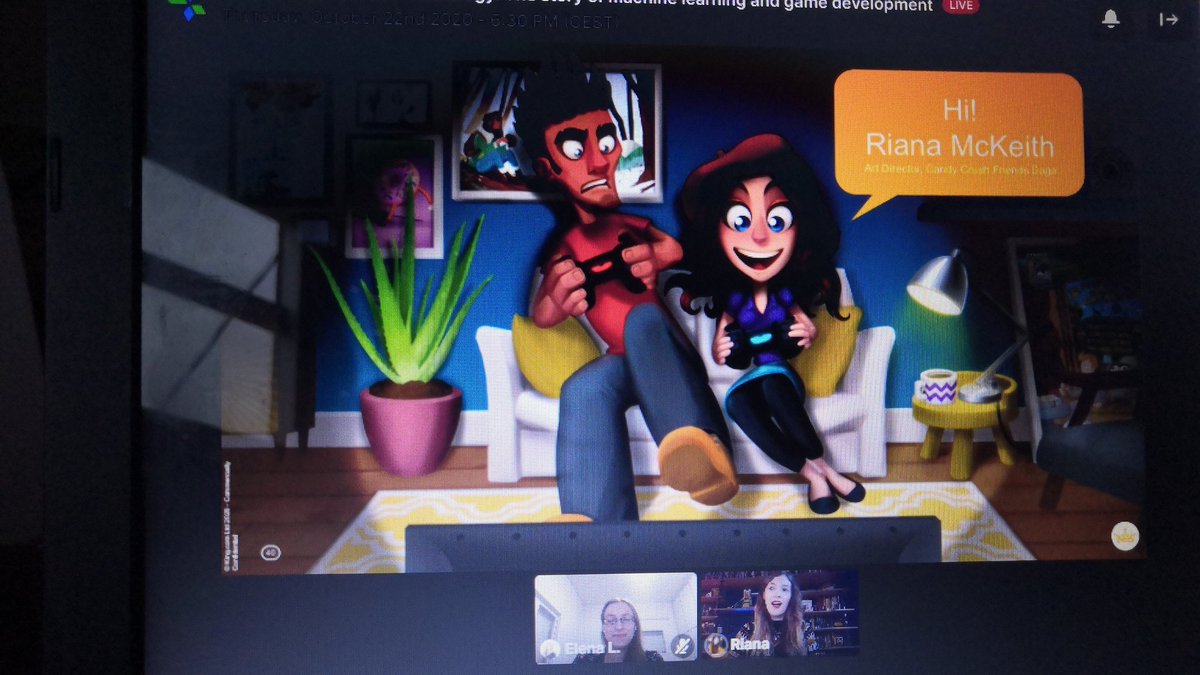Click the 'Art Director, Candy Crush Friends Saga' subtitle
1200x675 pixels.
coord(960,172)
